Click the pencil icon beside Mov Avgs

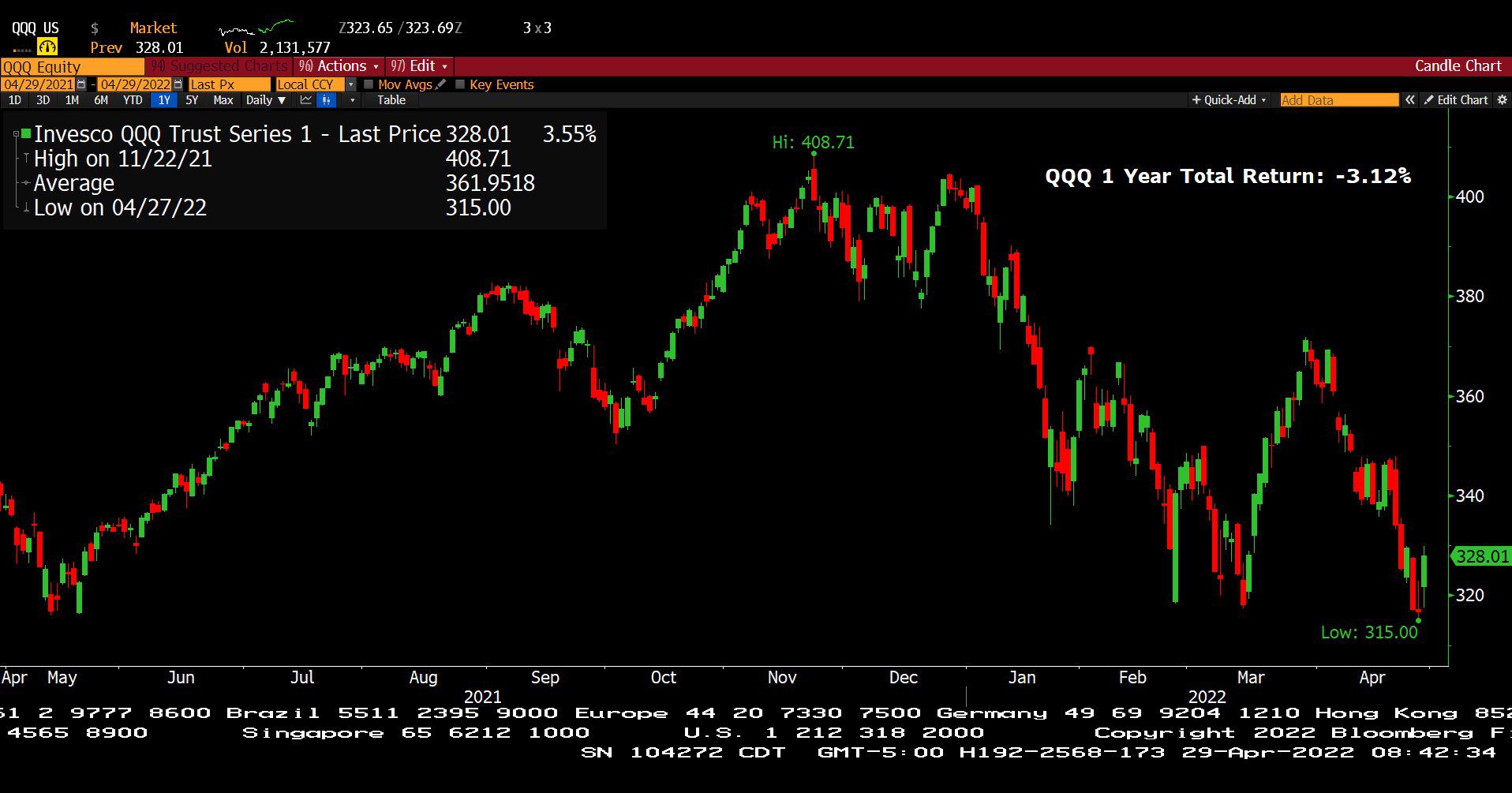point(441,84)
